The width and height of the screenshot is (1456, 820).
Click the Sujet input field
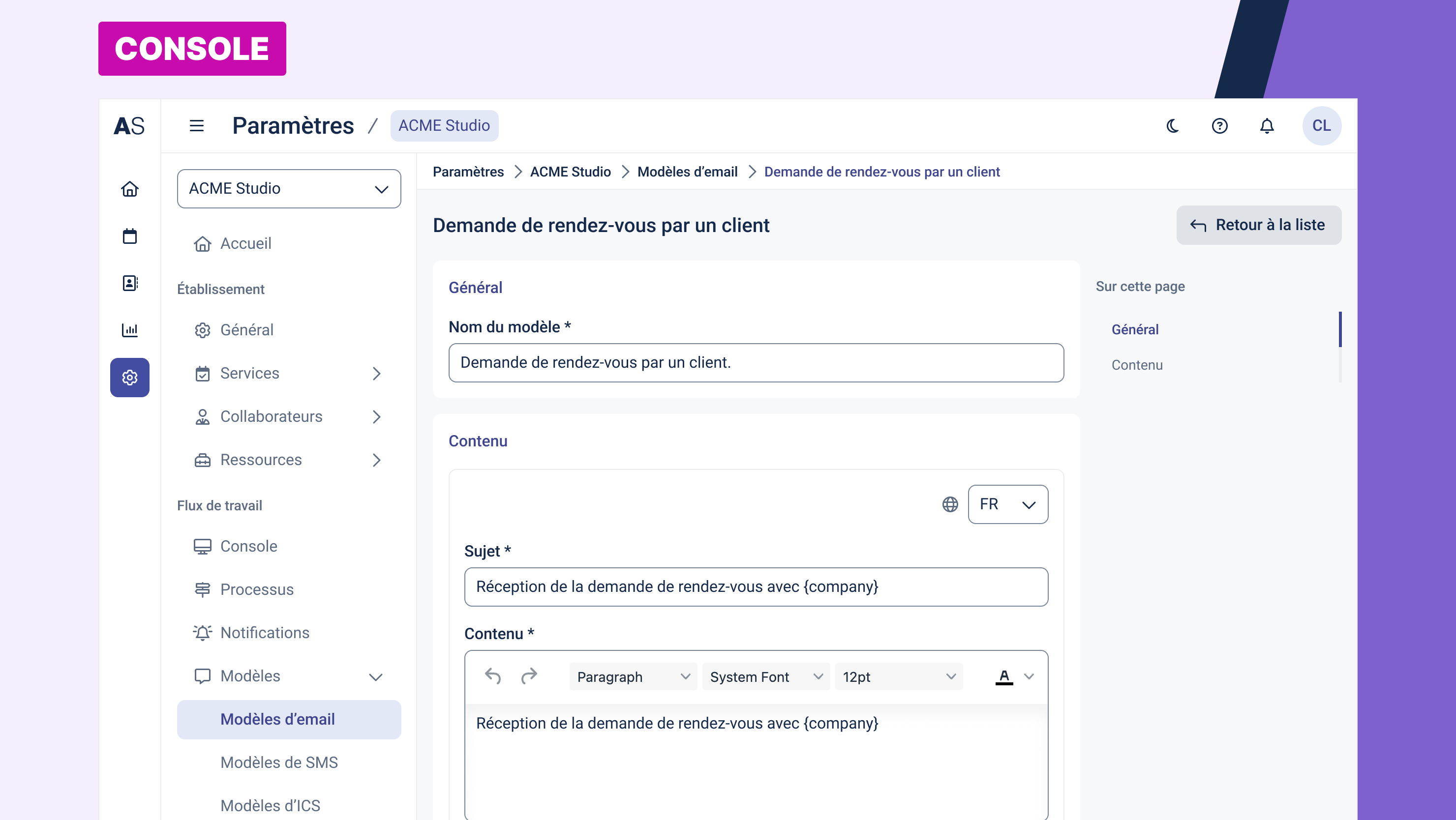[756, 587]
